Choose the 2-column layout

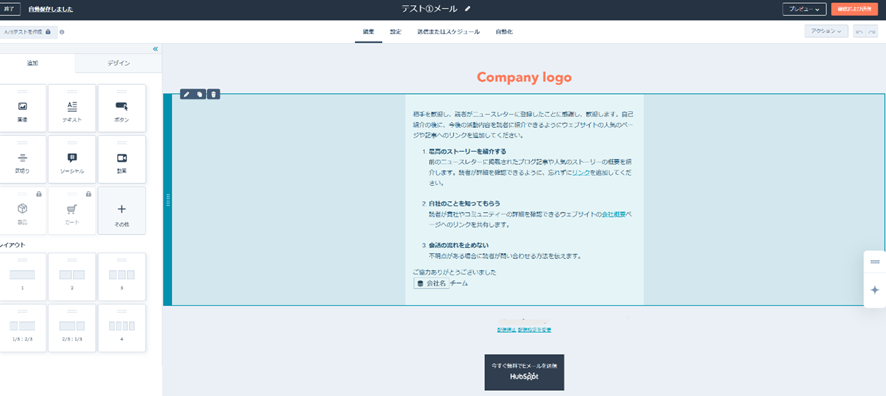(72, 277)
